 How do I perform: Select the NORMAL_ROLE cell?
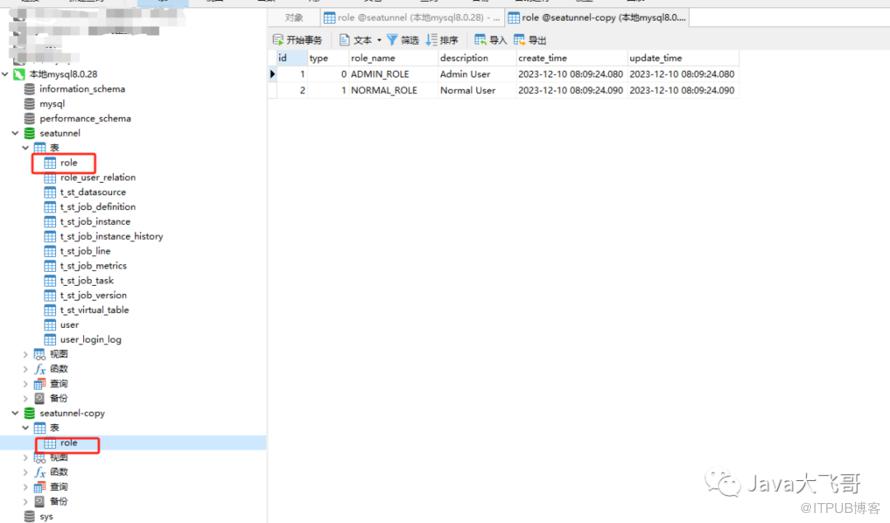tap(393, 90)
